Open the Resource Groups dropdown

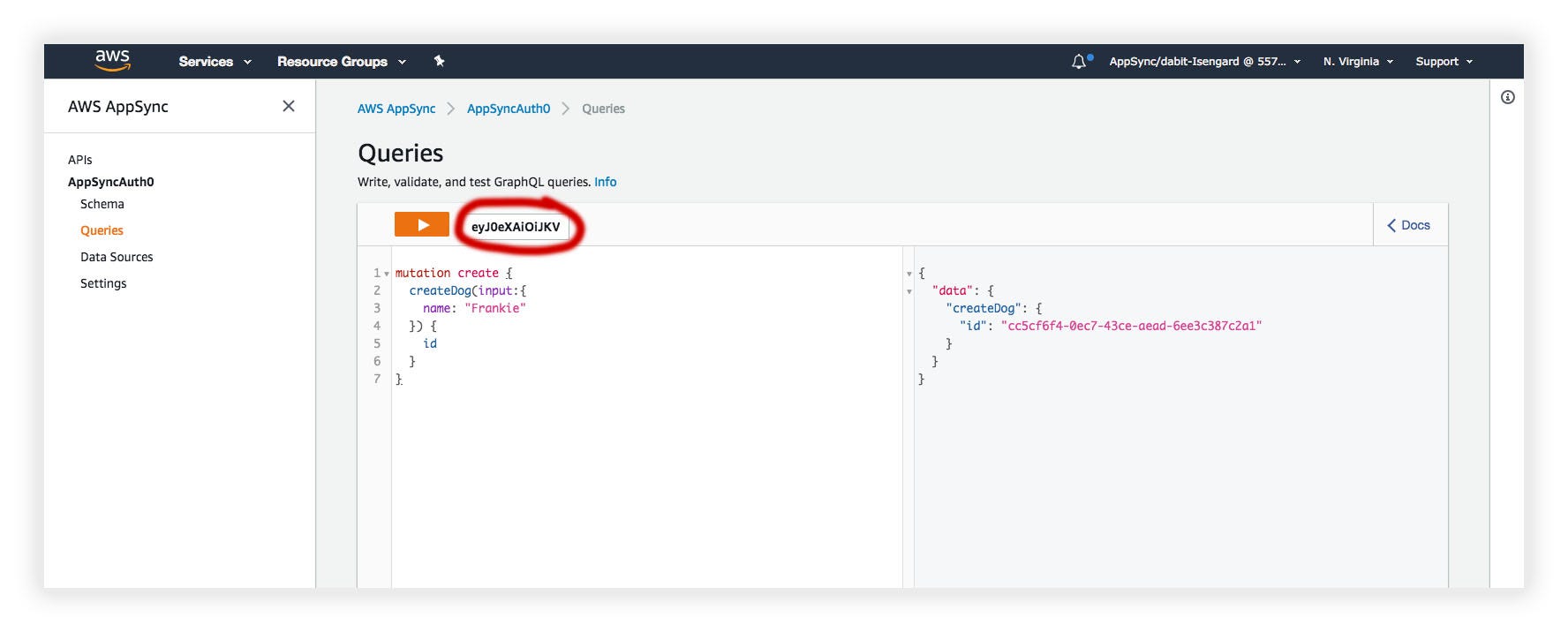(x=341, y=62)
